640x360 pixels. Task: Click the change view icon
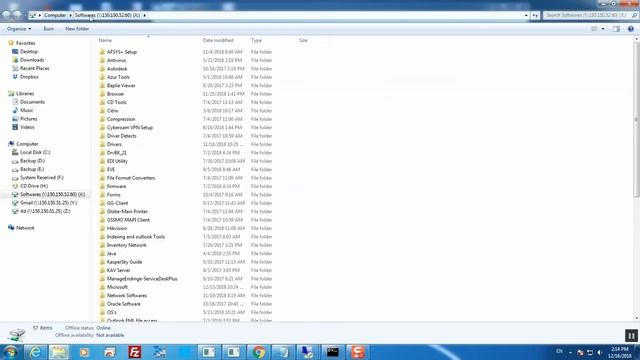click(x=594, y=29)
